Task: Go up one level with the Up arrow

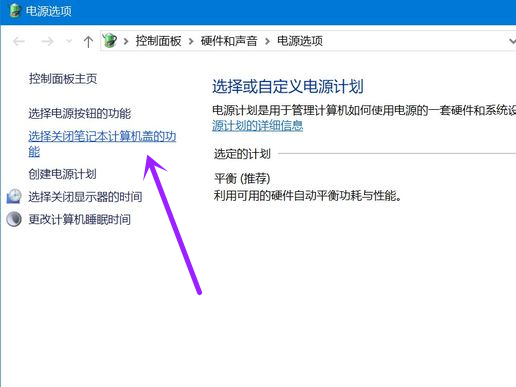Action: pyautogui.click(x=88, y=41)
